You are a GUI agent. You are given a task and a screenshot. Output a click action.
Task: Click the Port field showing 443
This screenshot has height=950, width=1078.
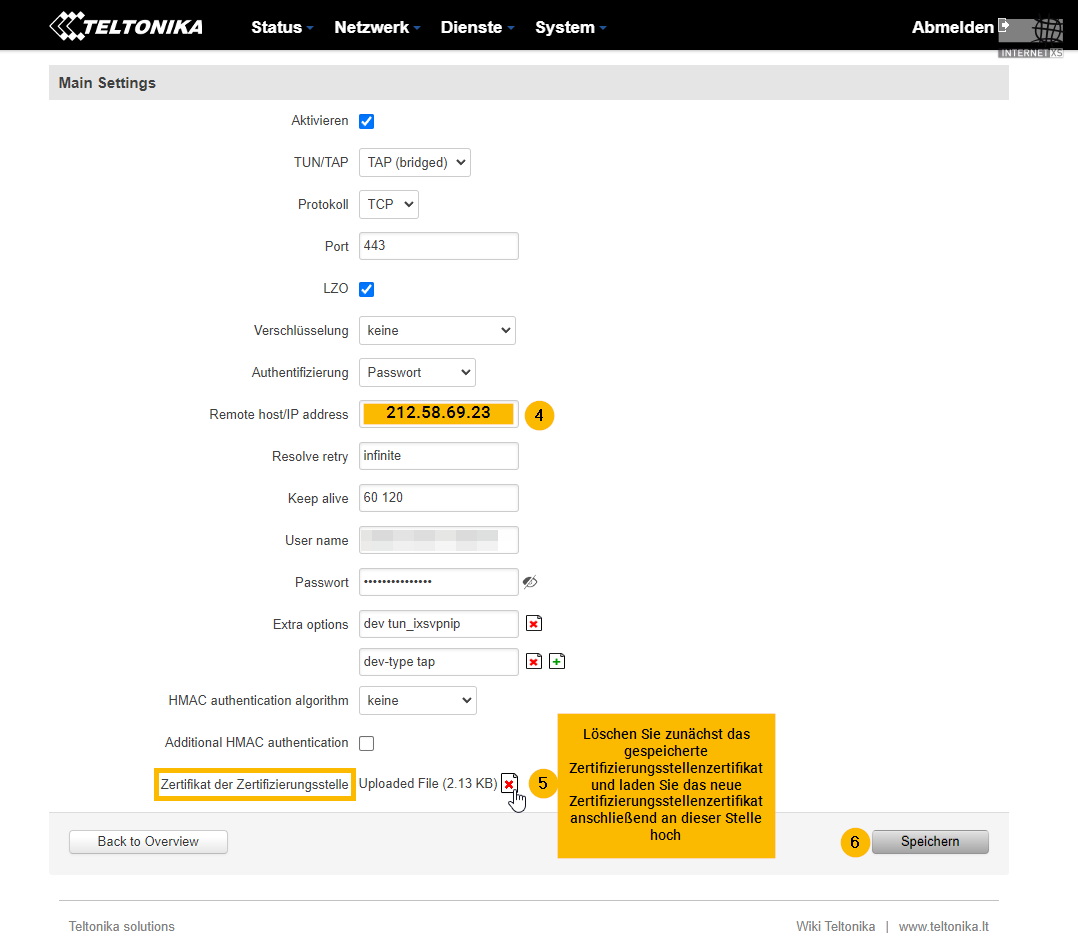439,246
